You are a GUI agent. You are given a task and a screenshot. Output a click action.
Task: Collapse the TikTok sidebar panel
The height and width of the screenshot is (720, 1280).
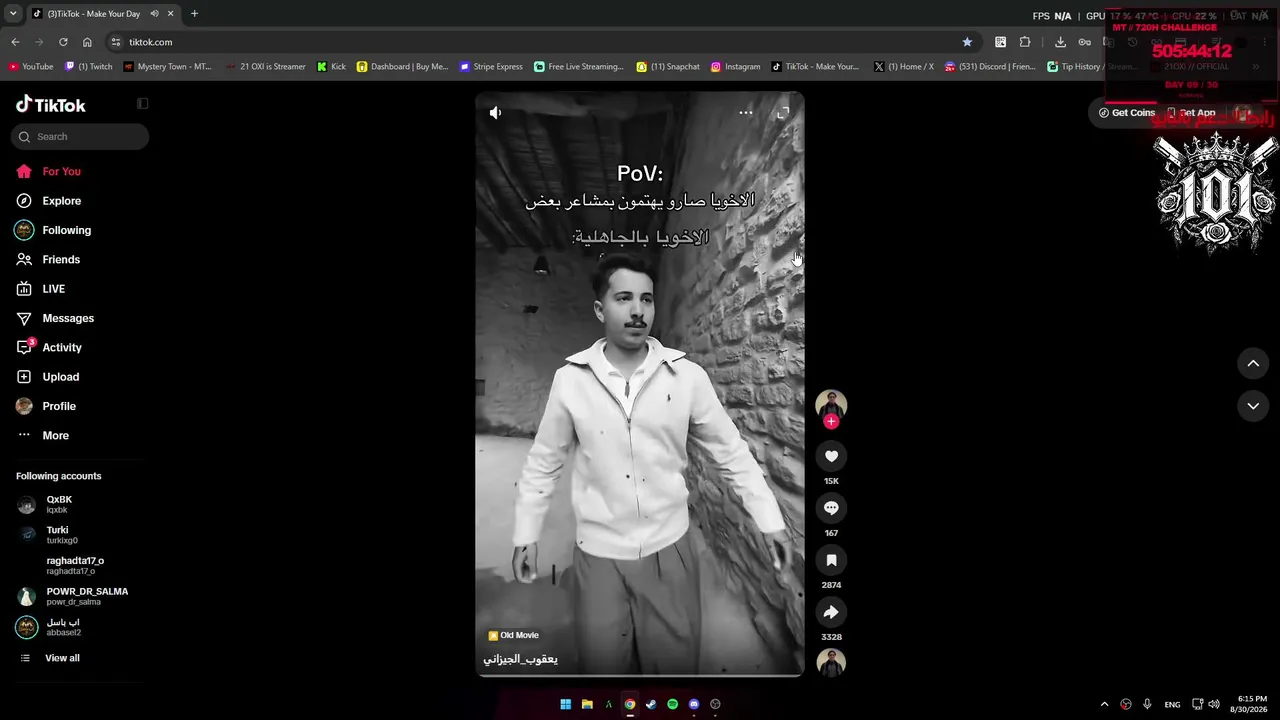(x=143, y=104)
